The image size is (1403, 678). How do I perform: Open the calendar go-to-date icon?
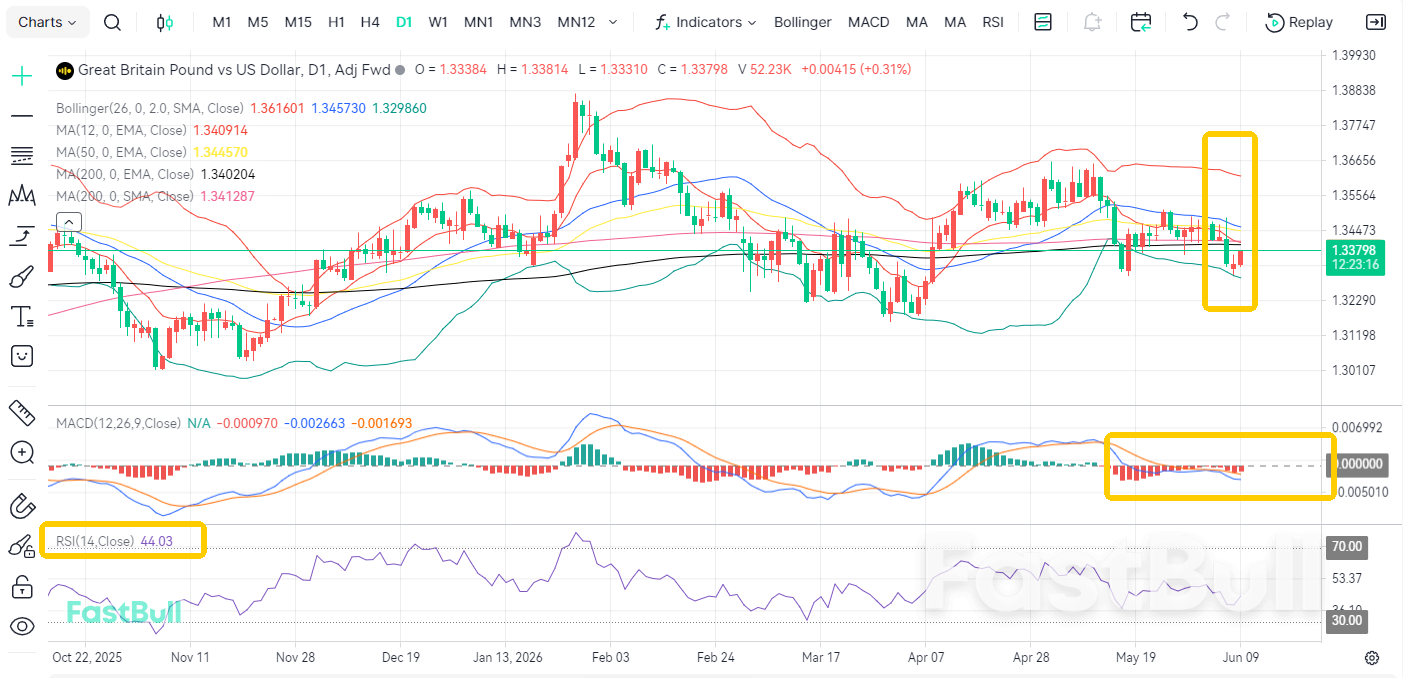1141,22
